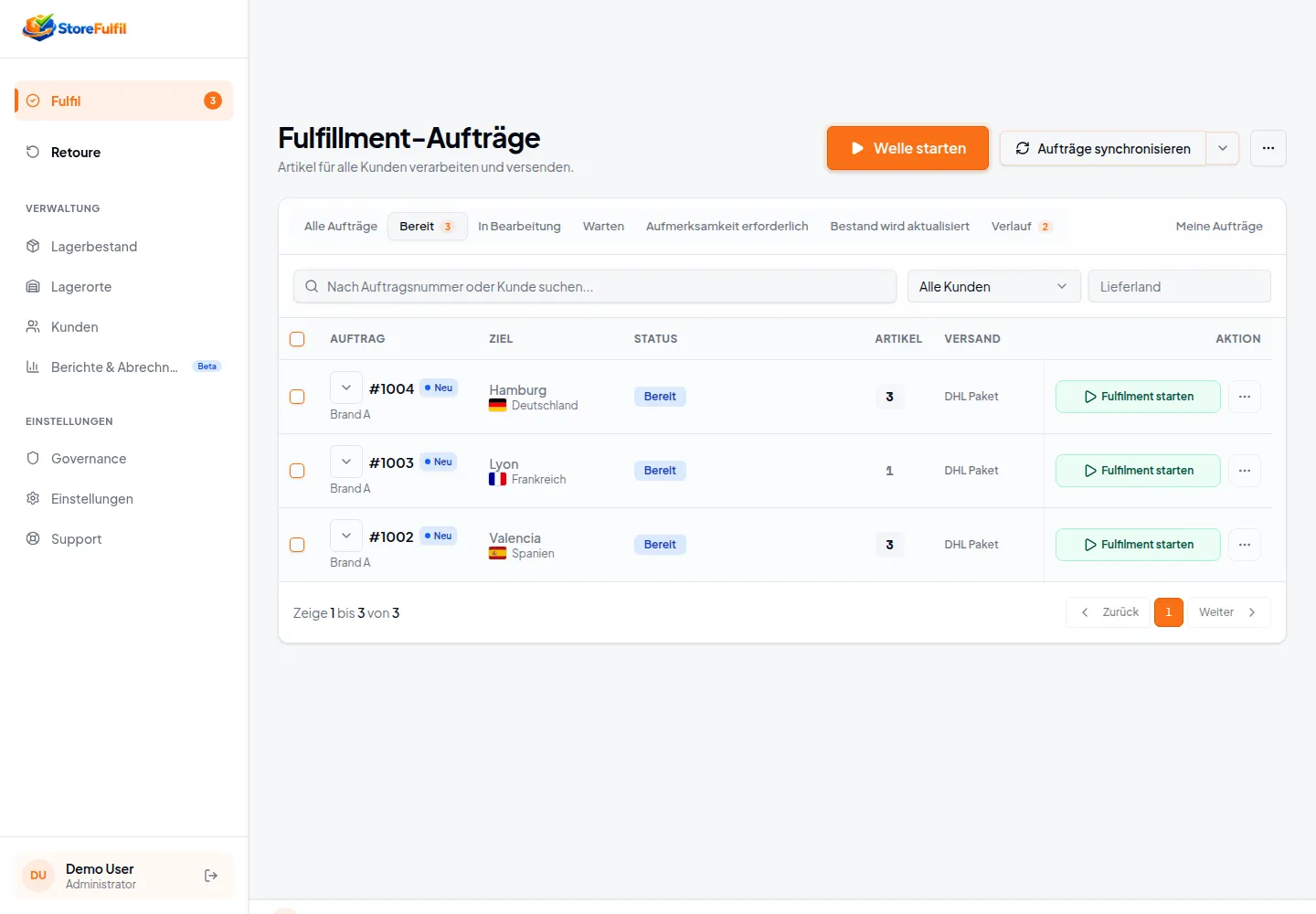Switch to the In Bearbeitung tab

pos(519,227)
